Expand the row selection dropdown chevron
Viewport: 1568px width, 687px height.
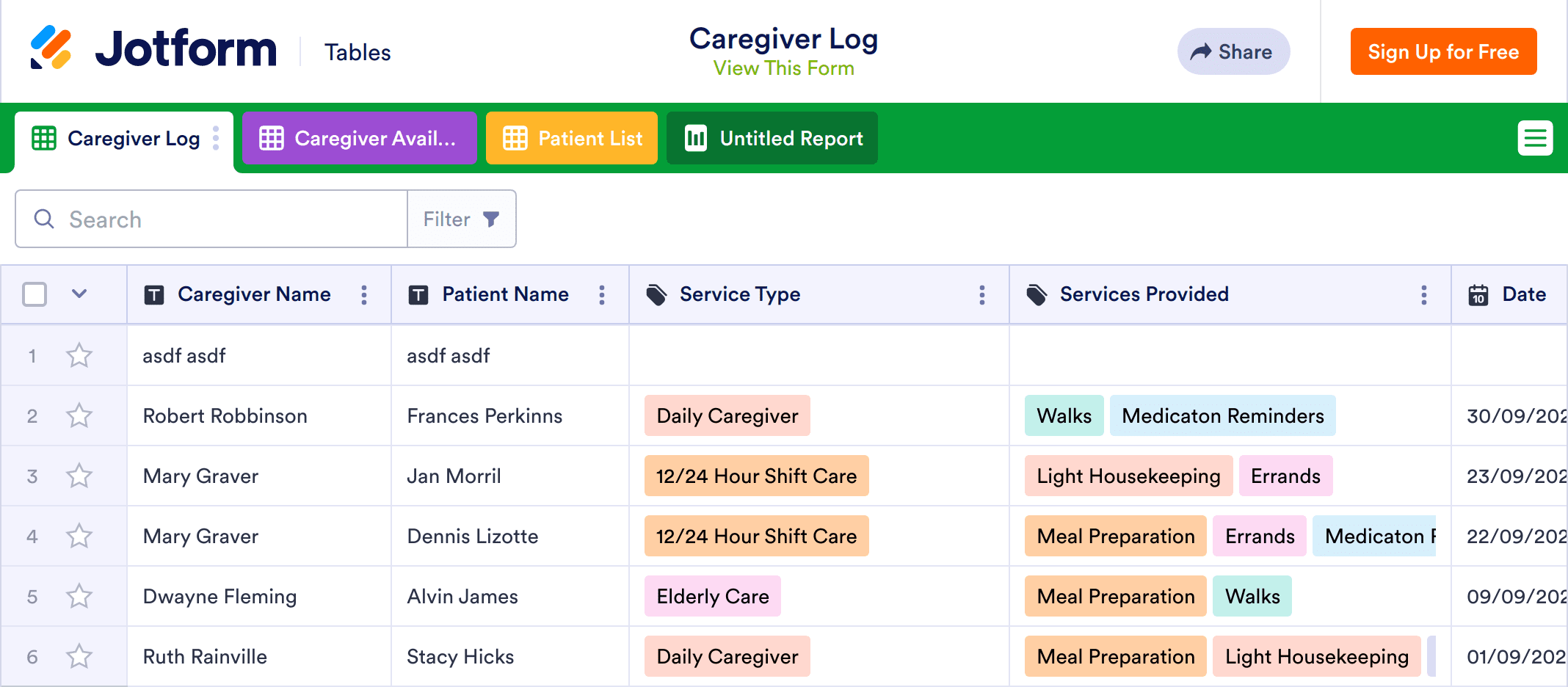click(79, 294)
